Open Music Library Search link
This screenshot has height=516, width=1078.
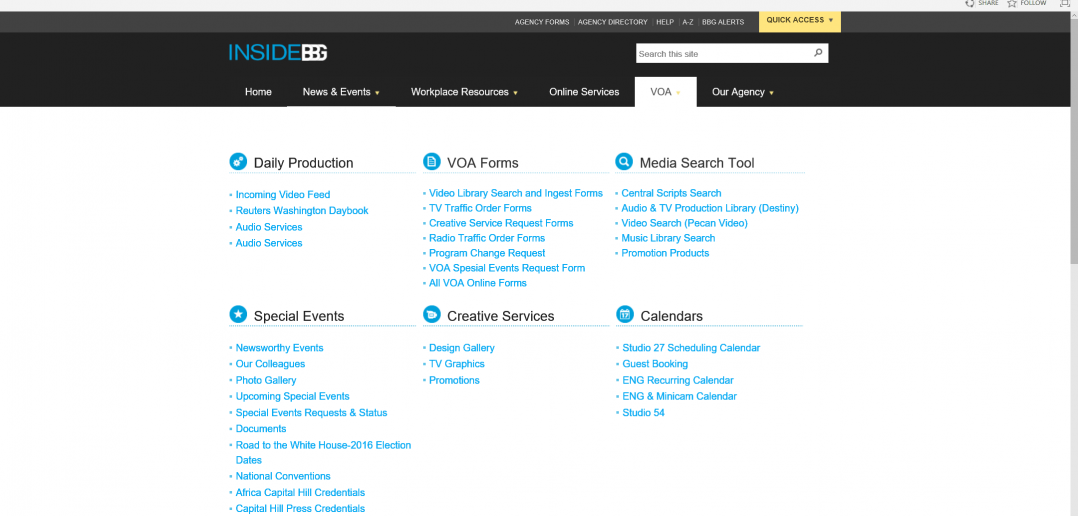tap(668, 238)
